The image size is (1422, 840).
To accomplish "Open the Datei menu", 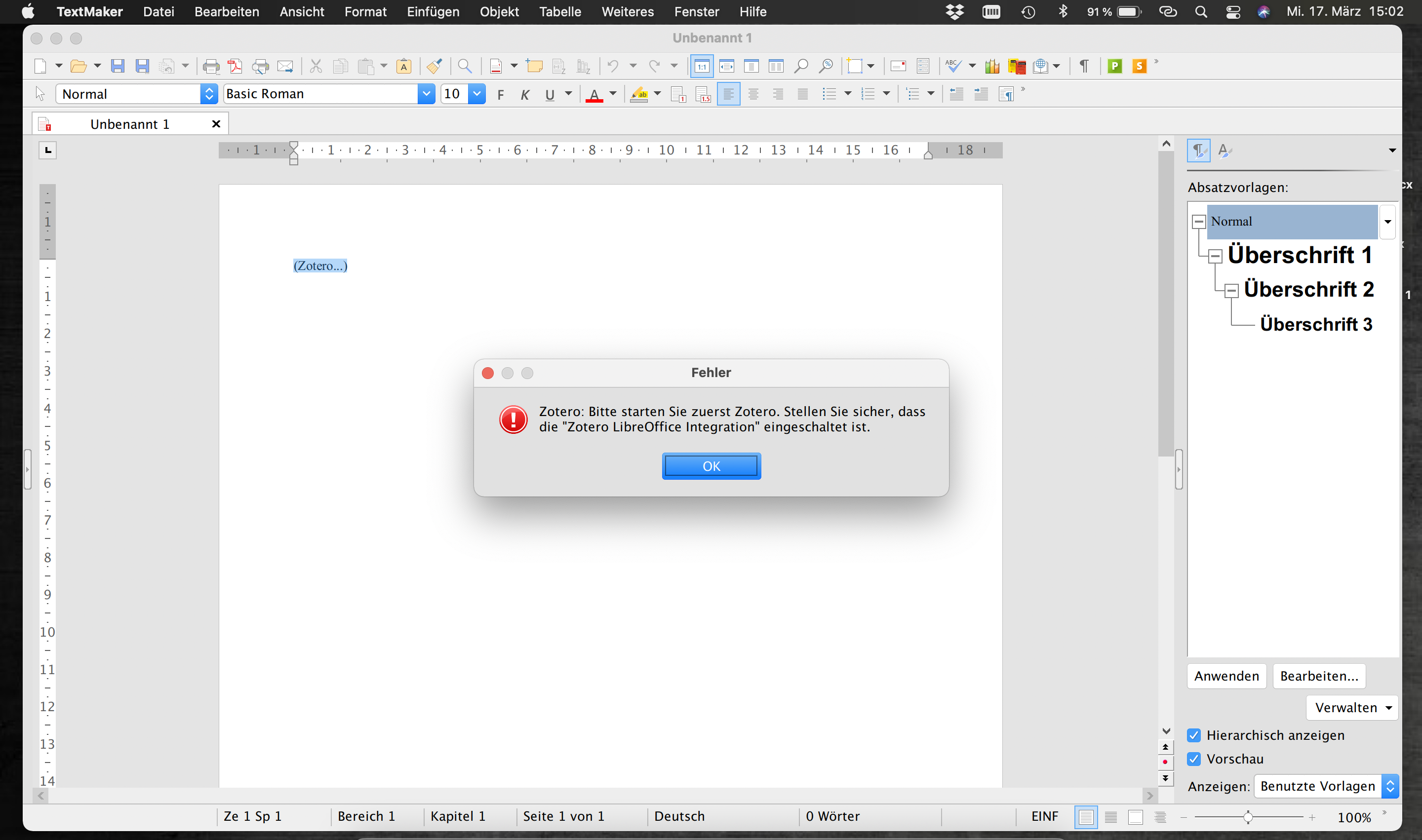I will coord(158,11).
